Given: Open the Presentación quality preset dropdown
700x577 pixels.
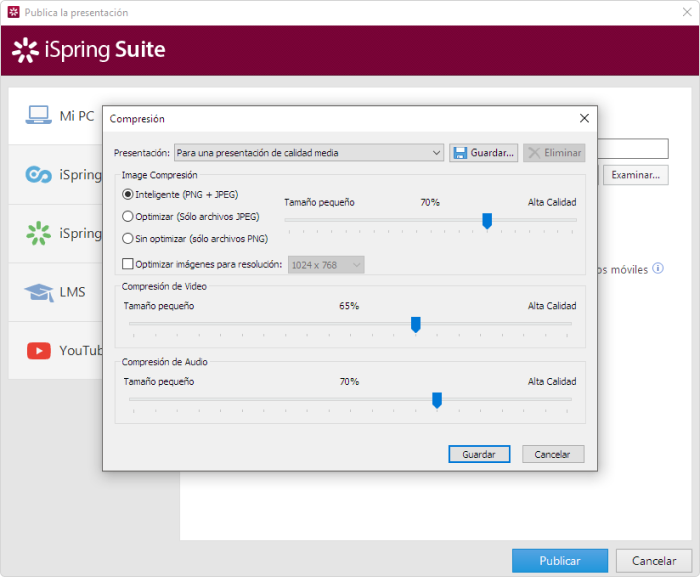Looking at the screenshot, I should point(308,153).
